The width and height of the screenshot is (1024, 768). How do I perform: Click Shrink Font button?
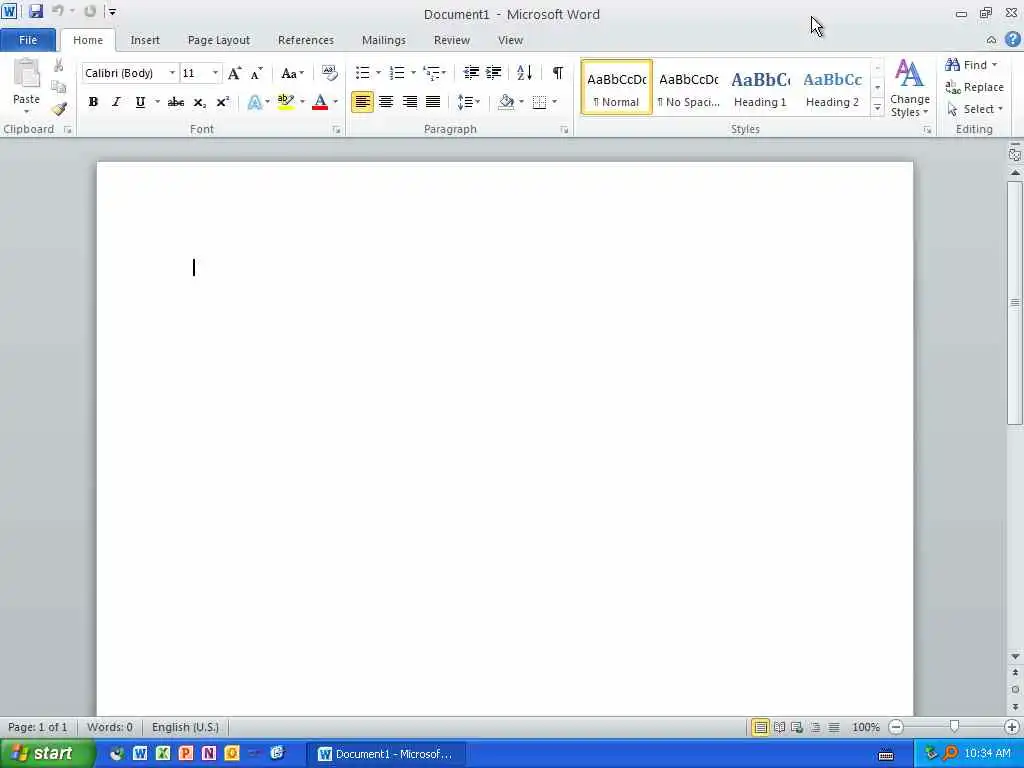[257, 73]
